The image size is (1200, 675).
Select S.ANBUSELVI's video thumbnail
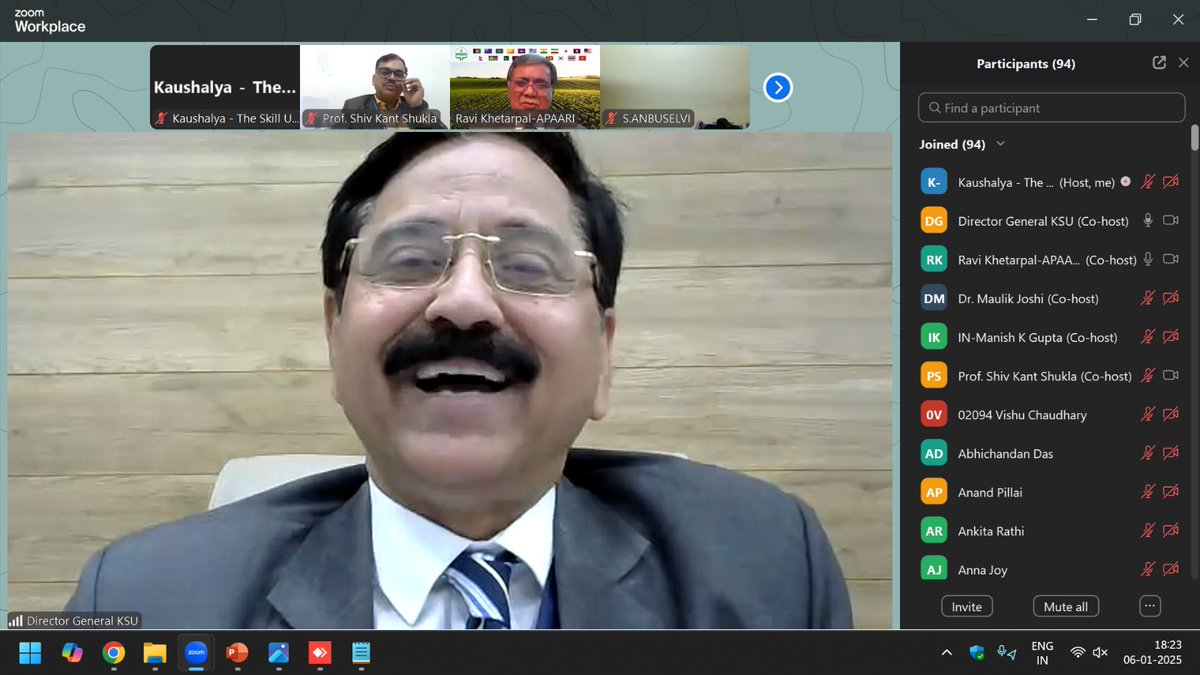tap(674, 87)
